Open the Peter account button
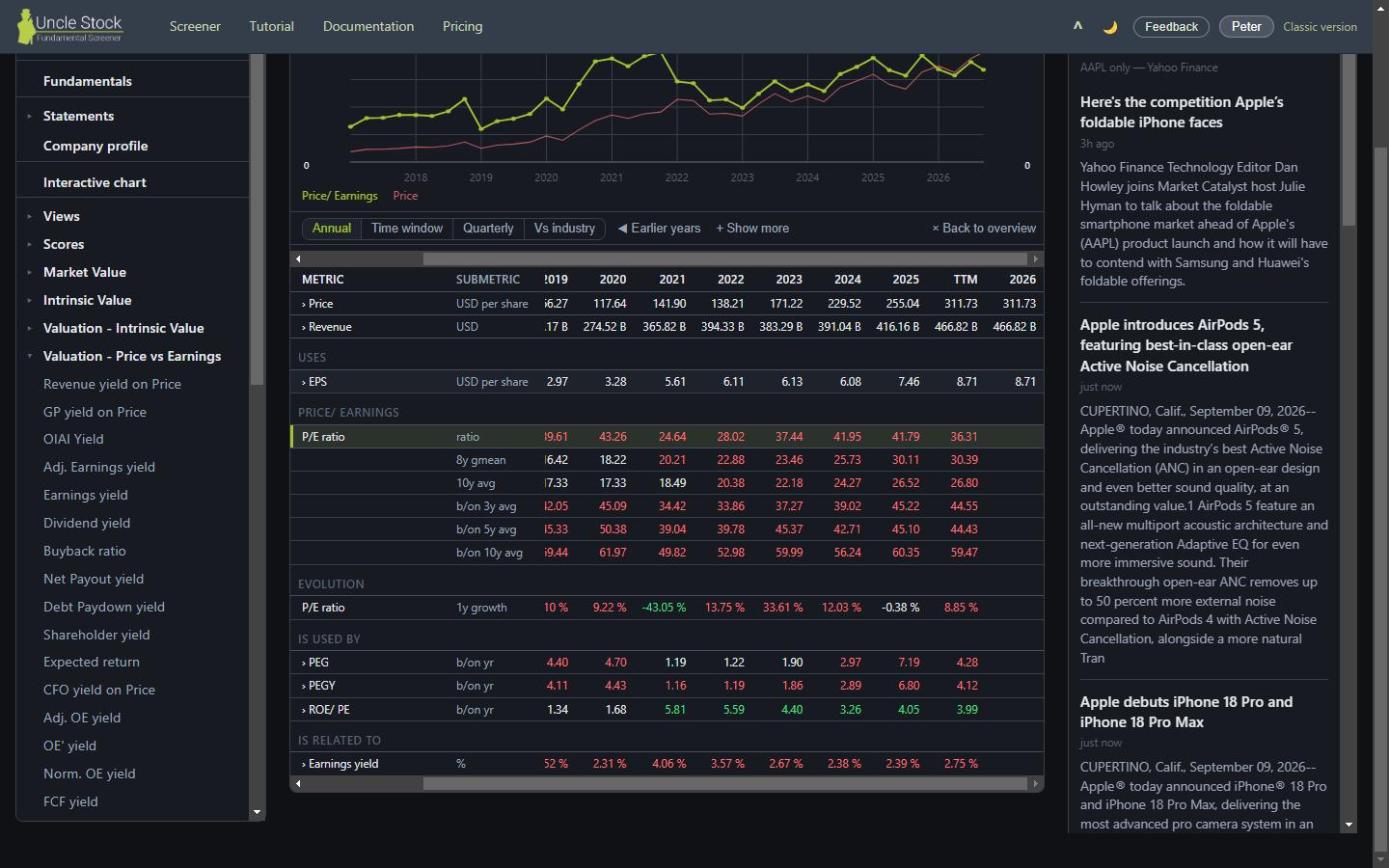 point(1246,27)
